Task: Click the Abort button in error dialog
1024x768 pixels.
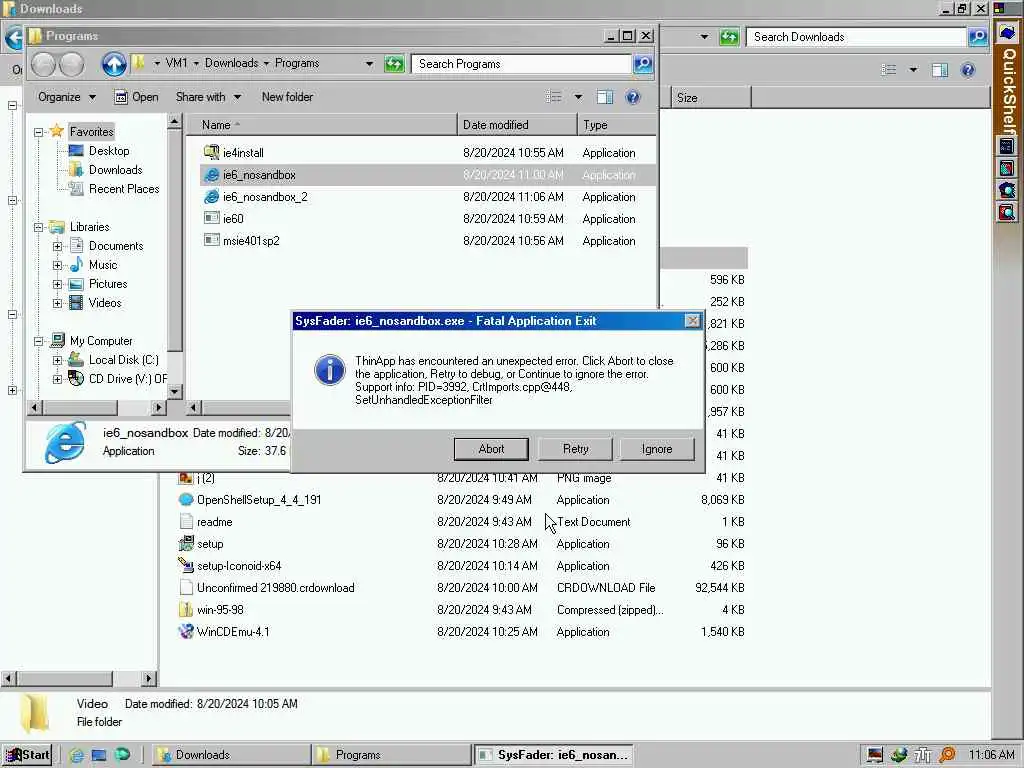Action: point(491,449)
